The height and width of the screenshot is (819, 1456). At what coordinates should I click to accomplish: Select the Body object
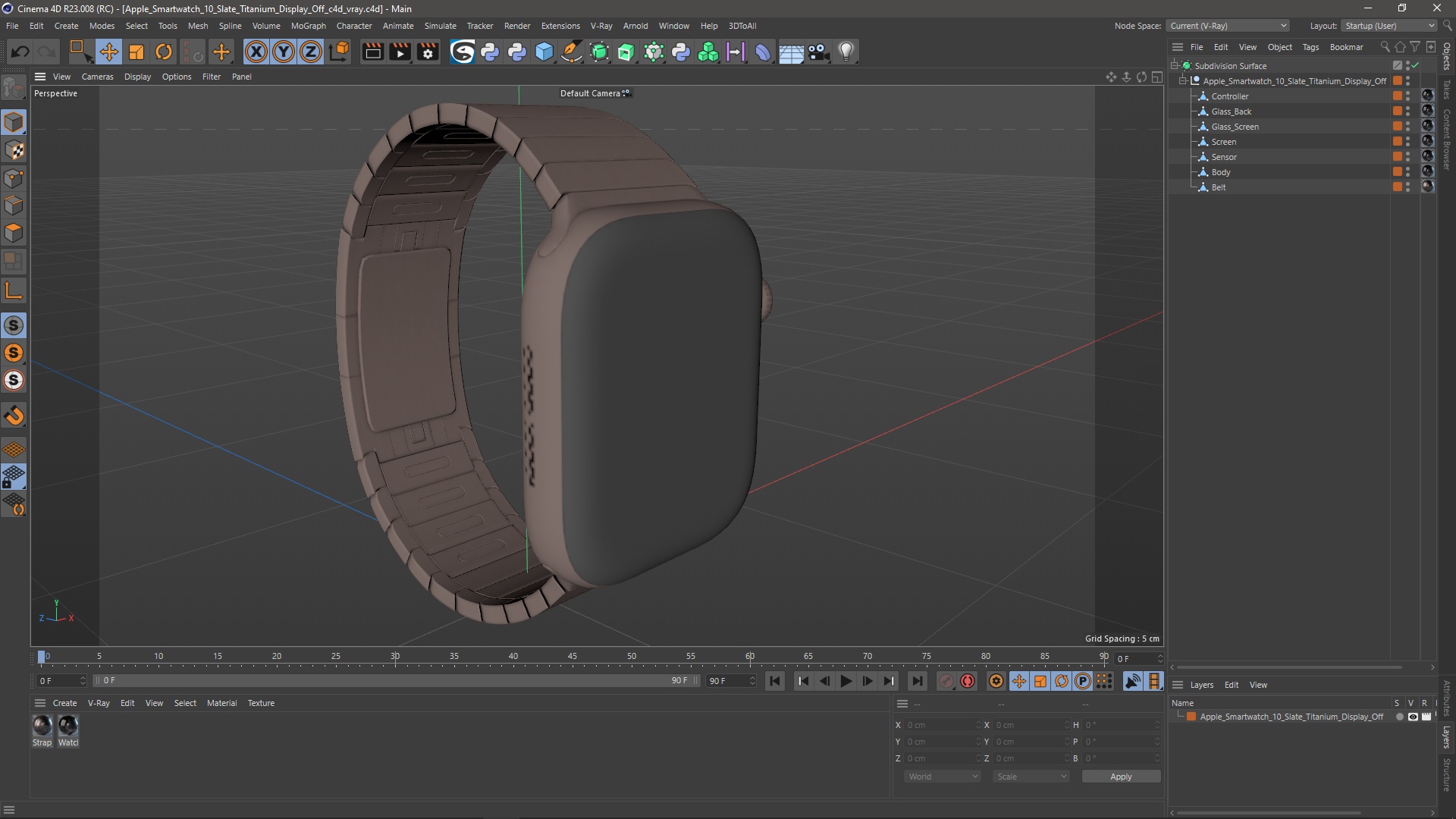[1221, 172]
